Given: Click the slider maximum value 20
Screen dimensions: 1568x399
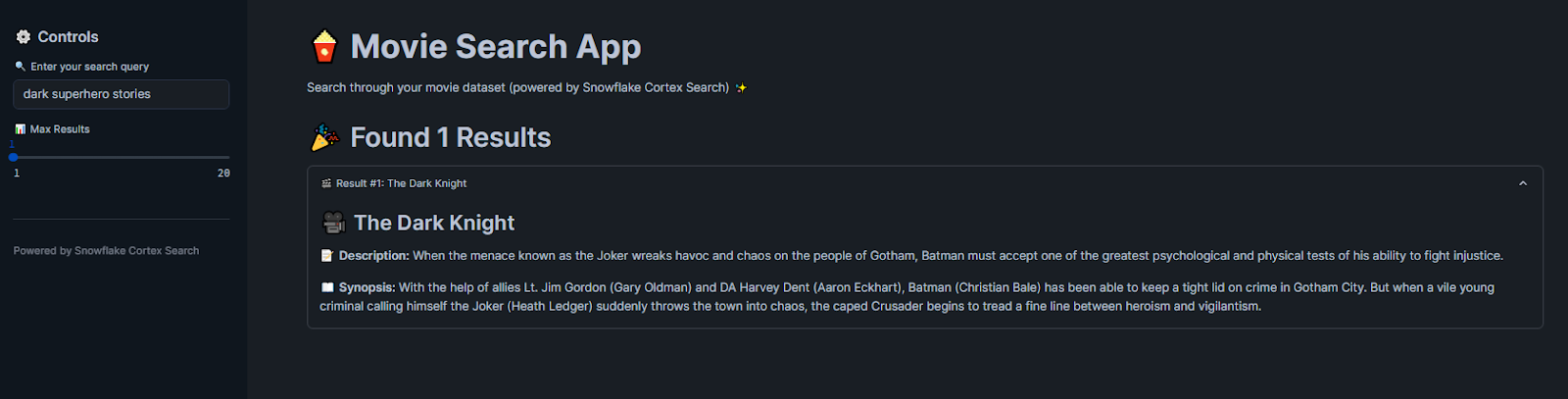Looking at the screenshot, I should 223,174.
